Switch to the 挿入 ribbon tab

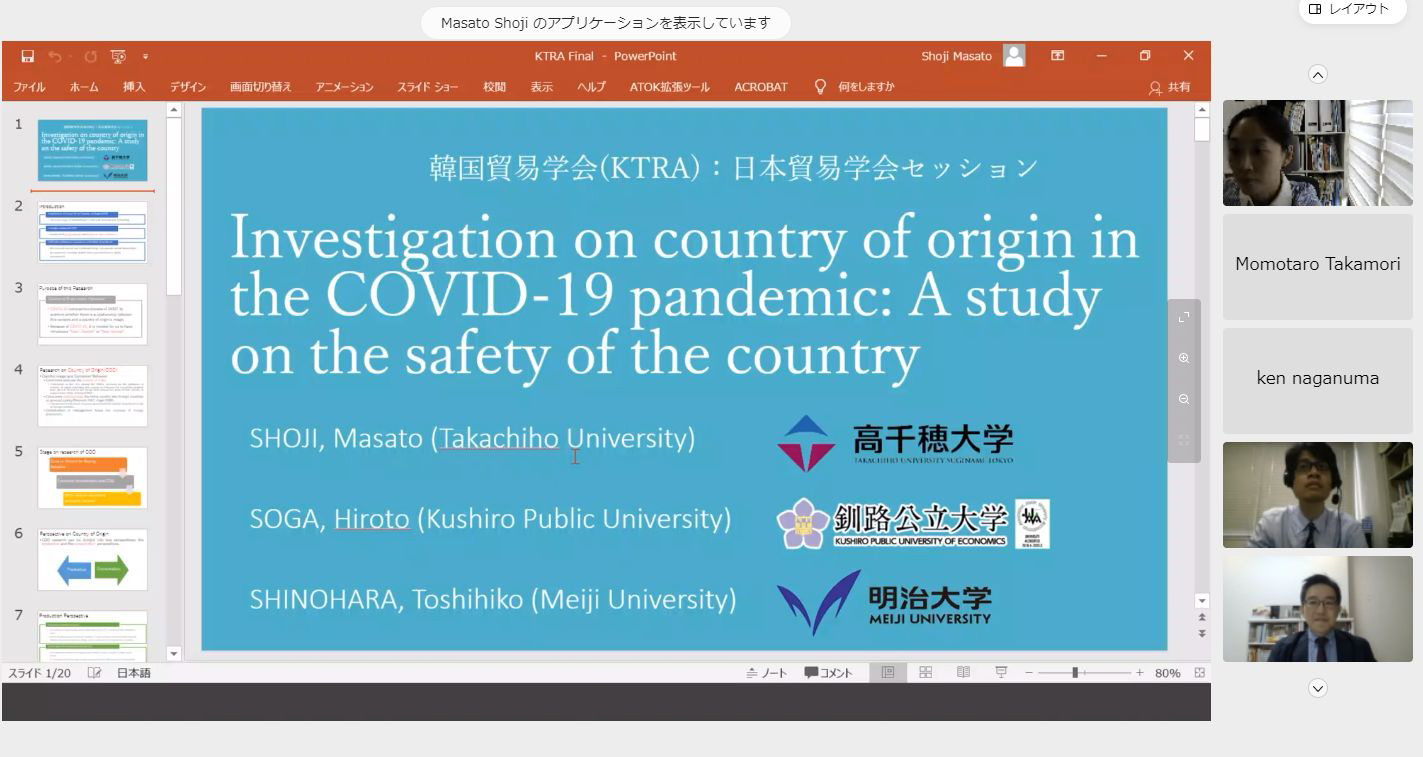tap(134, 87)
